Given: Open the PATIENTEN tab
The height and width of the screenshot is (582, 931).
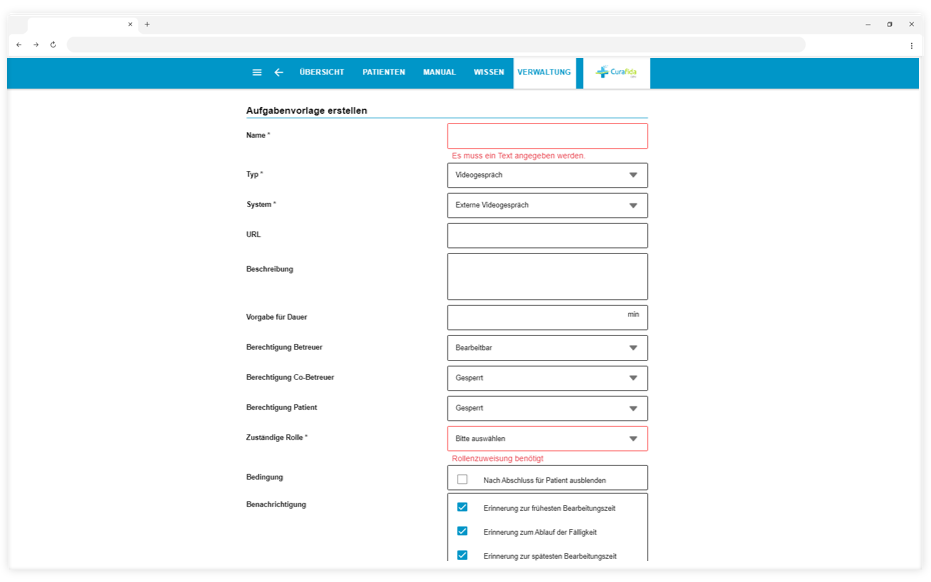Looking at the screenshot, I should point(384,72).
